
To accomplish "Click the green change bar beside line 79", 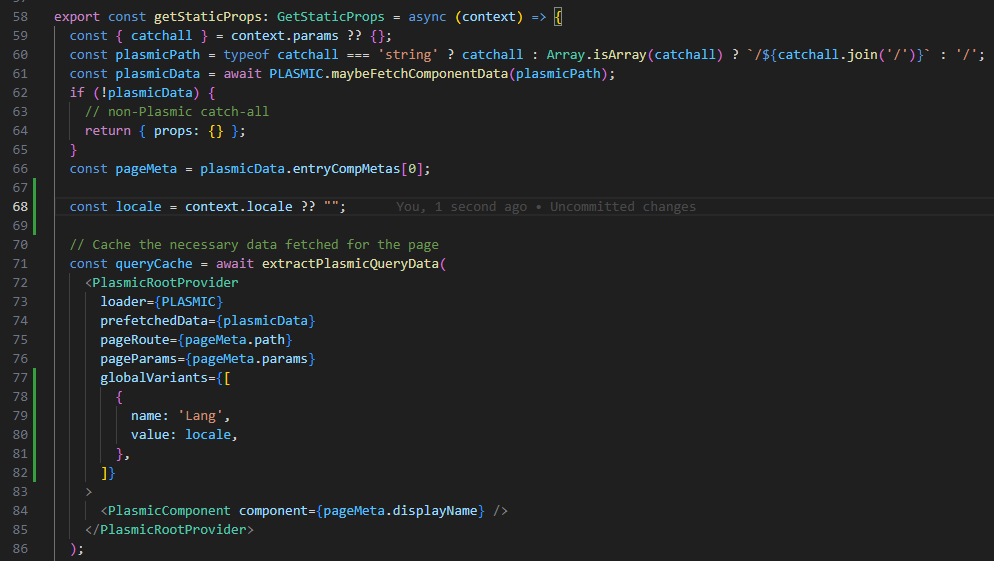I will point(34,416).
